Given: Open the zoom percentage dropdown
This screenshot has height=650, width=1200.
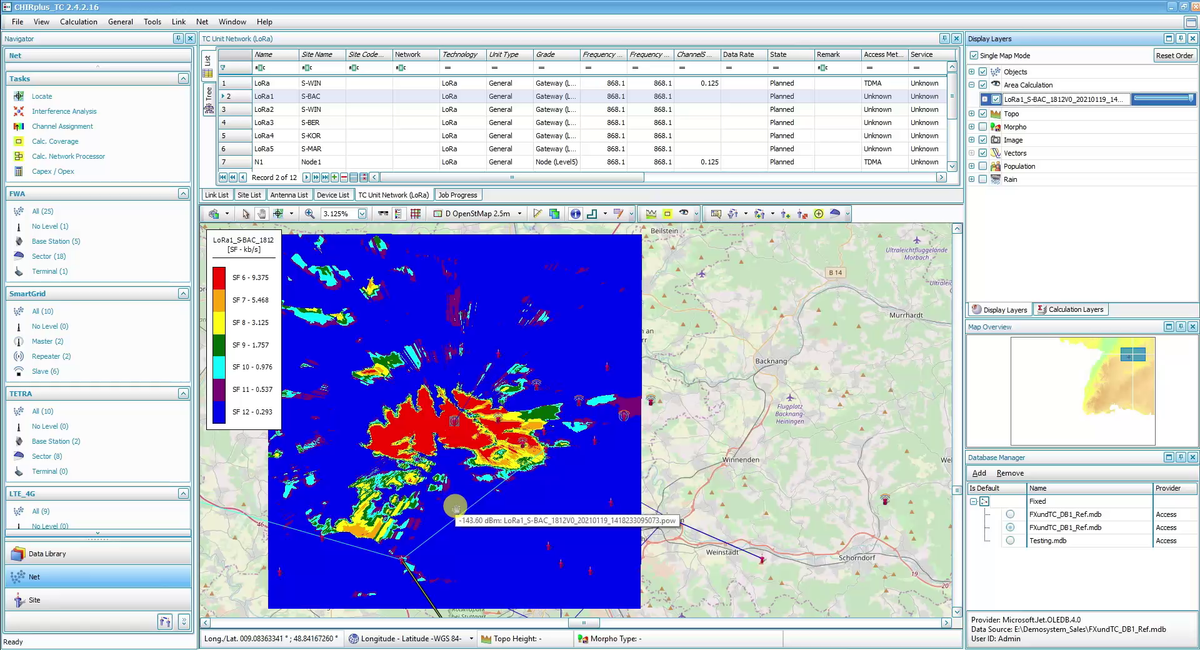Looking at the screenshot, I should tap(362, 213).
